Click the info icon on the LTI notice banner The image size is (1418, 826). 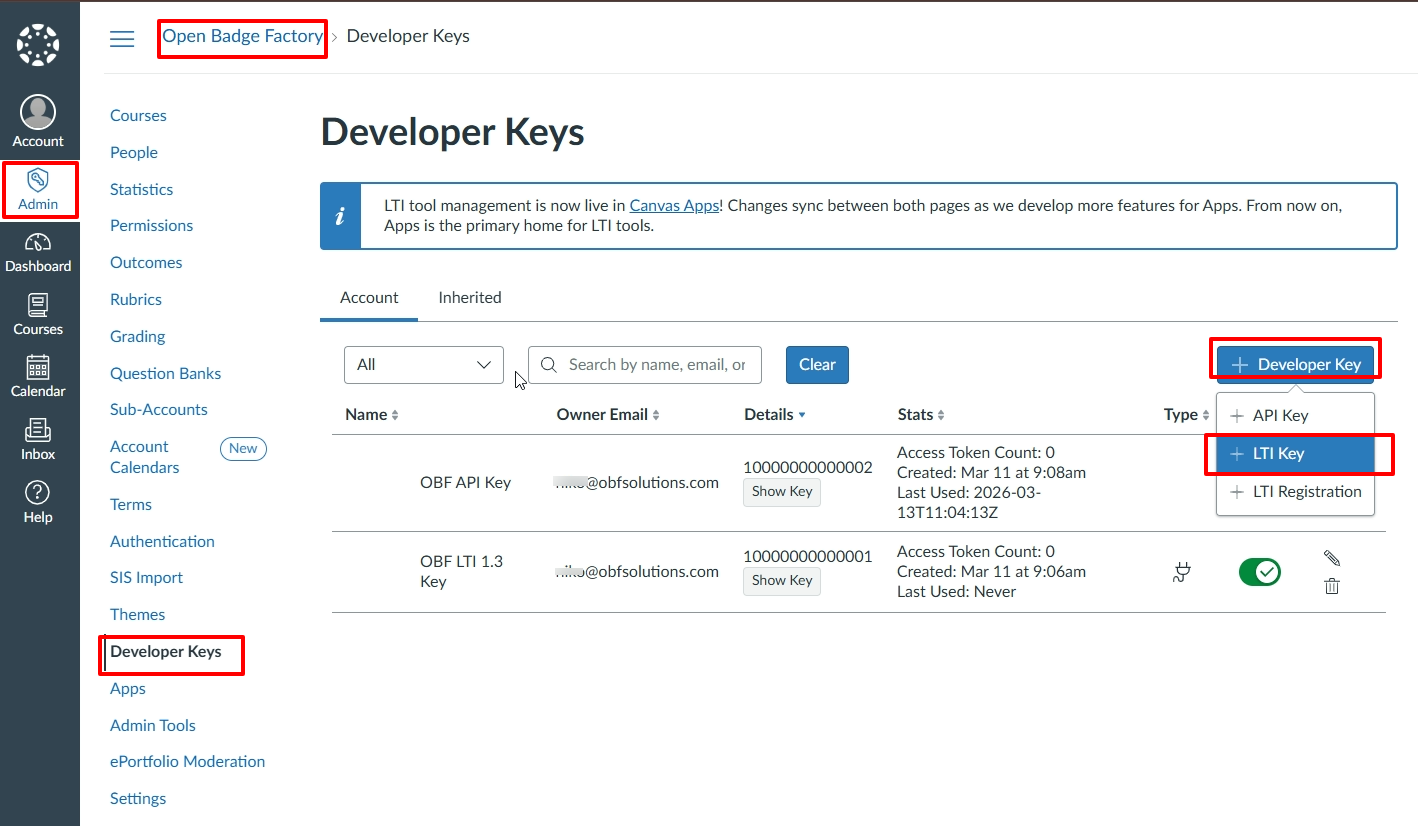pos(341,216)
